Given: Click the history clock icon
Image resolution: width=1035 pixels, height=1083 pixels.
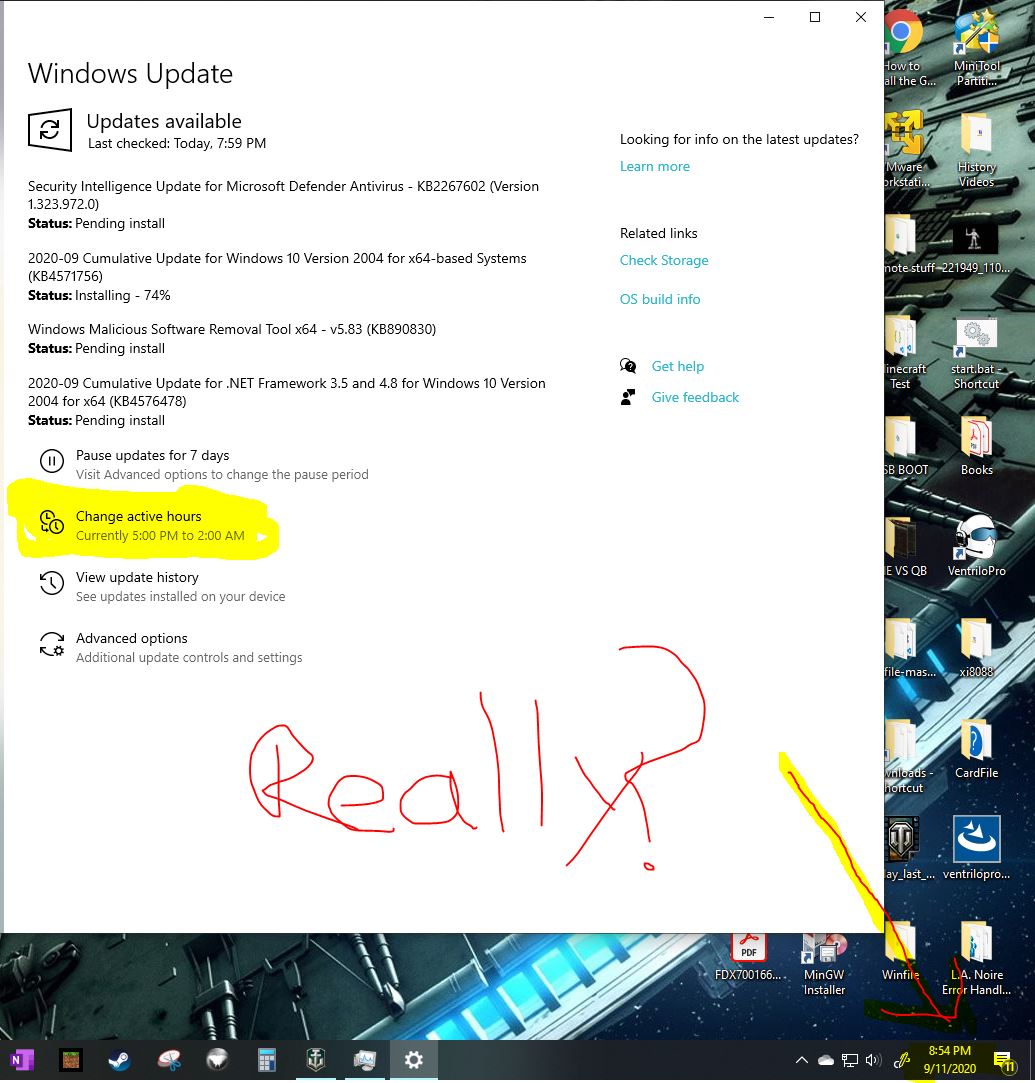Looking at the screenshot, I should click(52, 582).
